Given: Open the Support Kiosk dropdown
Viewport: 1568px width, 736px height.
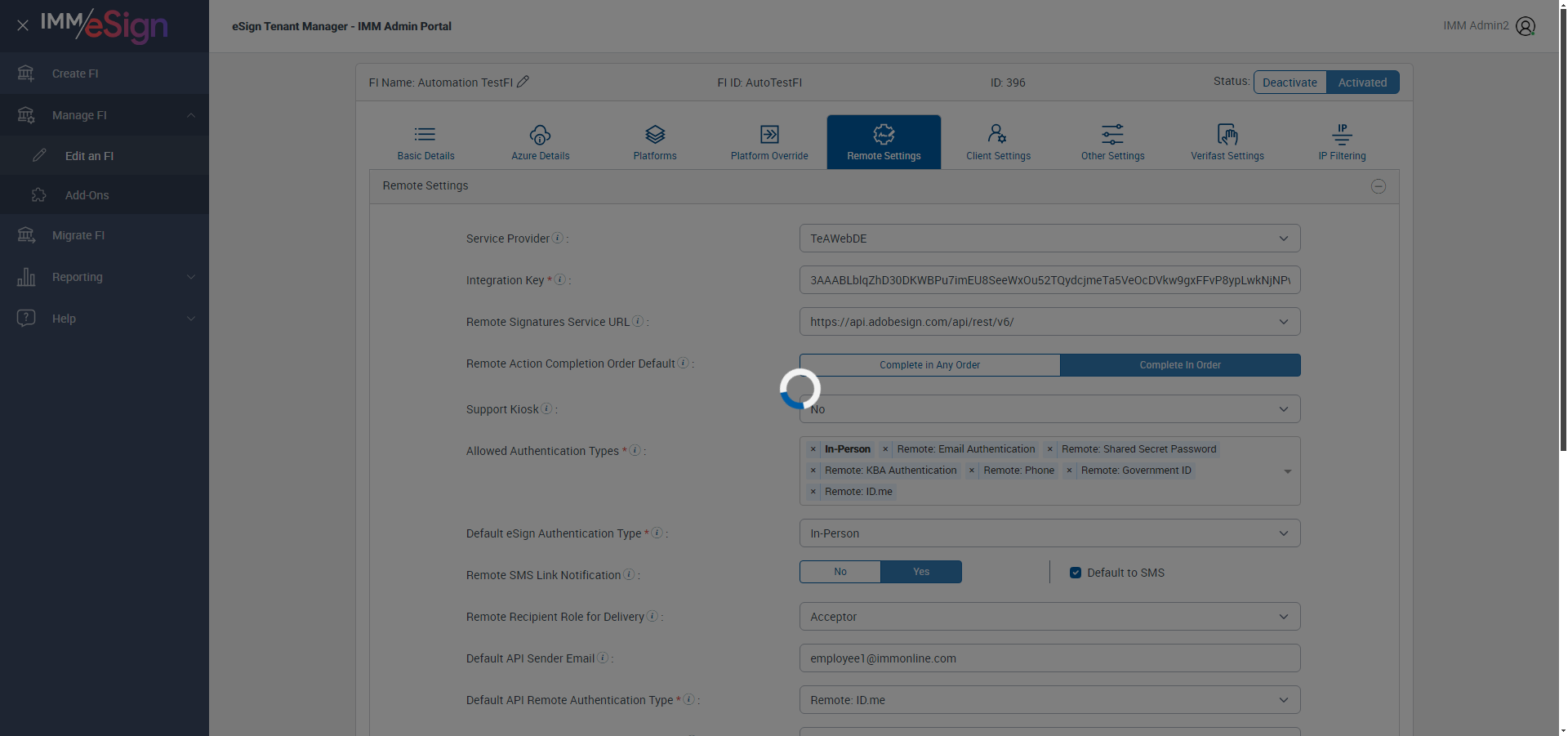Looking at the screenshot, I should pos(1049,409).
